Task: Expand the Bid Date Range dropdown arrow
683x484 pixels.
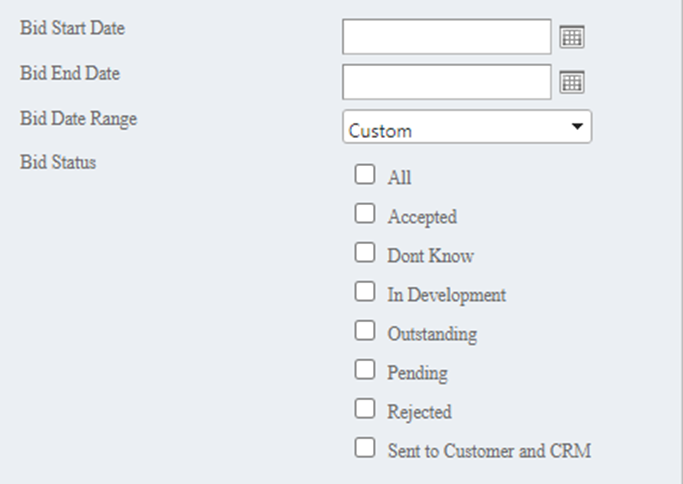Action: pos(576,127)
